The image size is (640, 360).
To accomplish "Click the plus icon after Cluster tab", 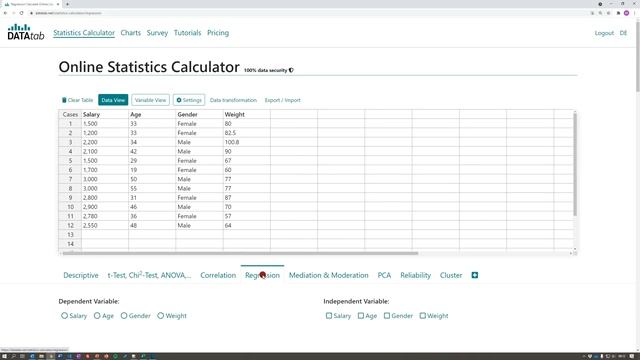I will click(475, 275).
